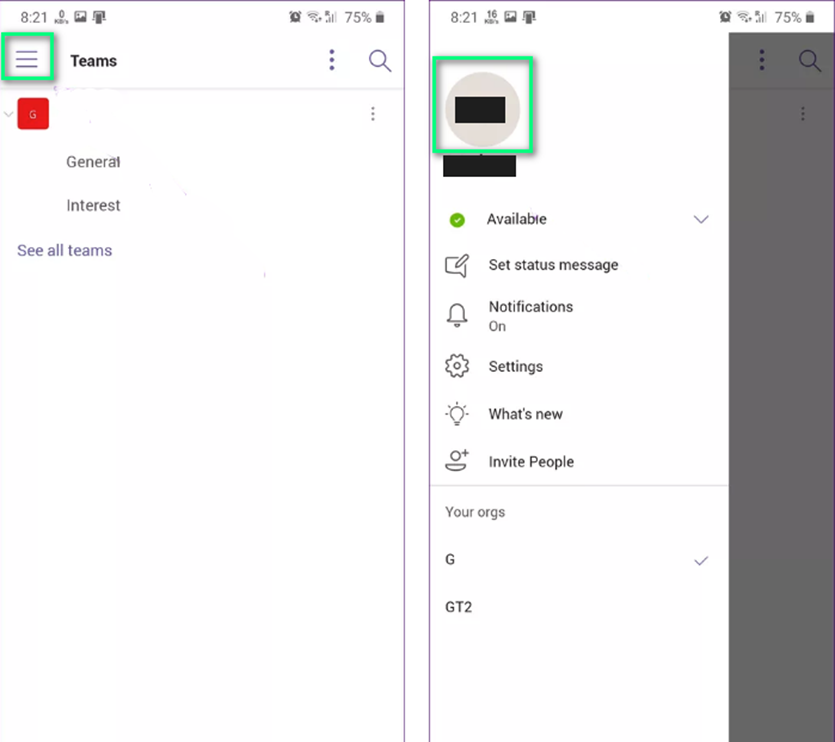Open the General channel
Screen dimensions: 835x742
[x=93, y=161]
